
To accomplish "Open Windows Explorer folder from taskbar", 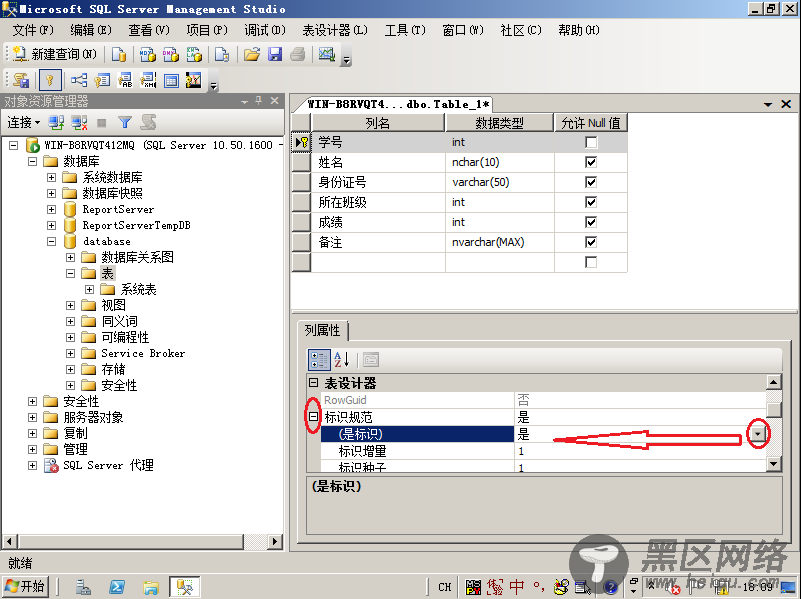I will (151, 587).
